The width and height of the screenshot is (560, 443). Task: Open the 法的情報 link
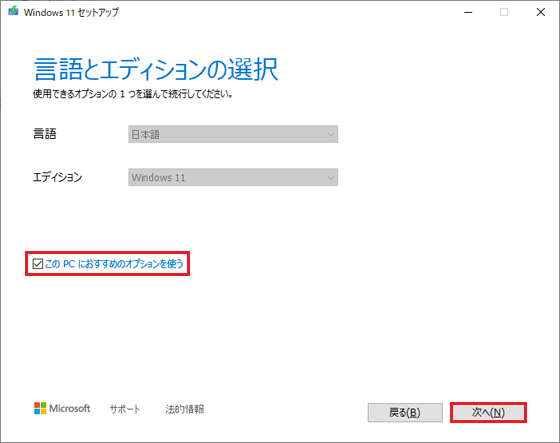[185, 409]
